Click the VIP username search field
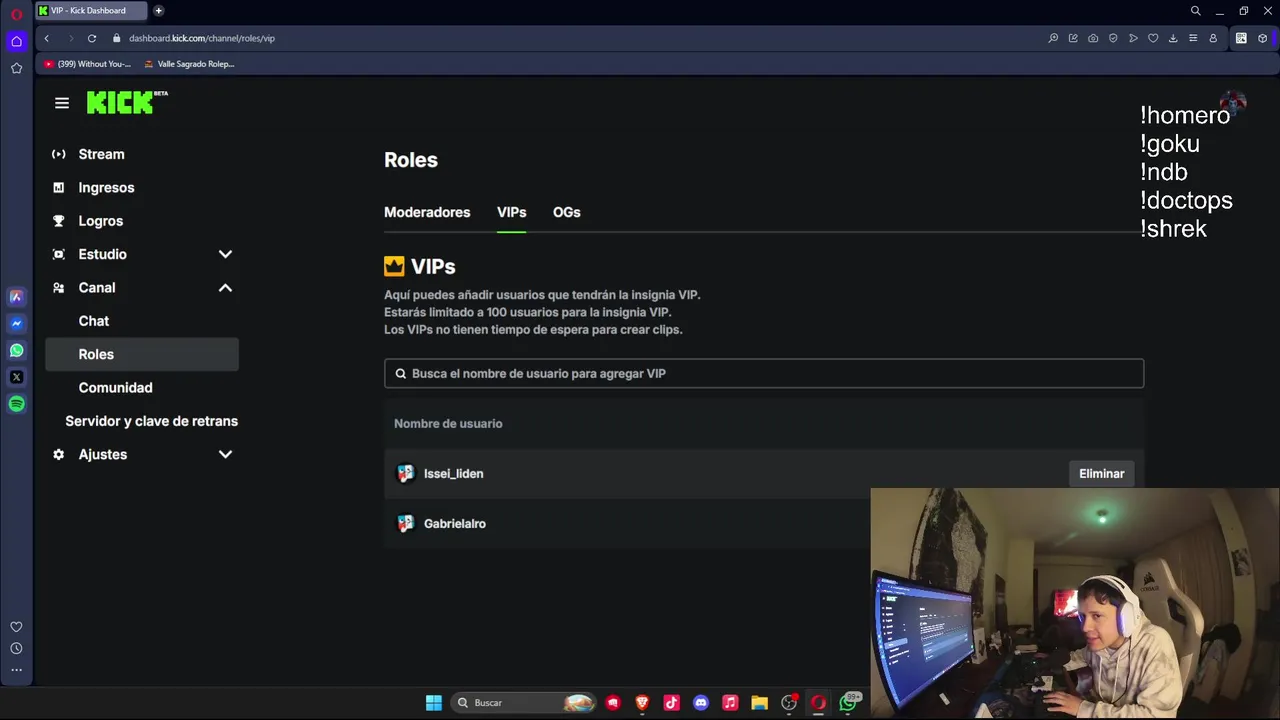 [764, 373]
